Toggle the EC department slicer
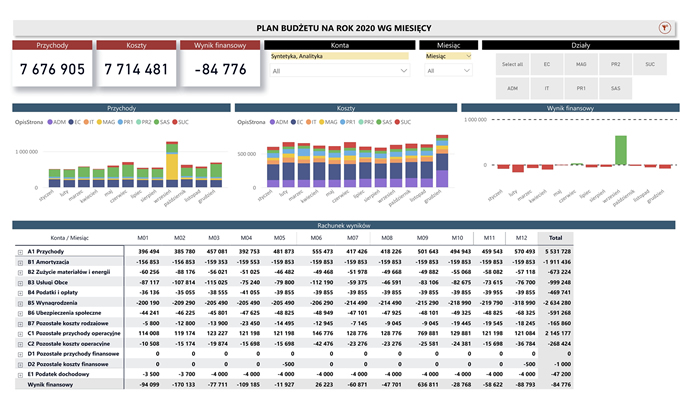688x408 pixels. [547, 64]
